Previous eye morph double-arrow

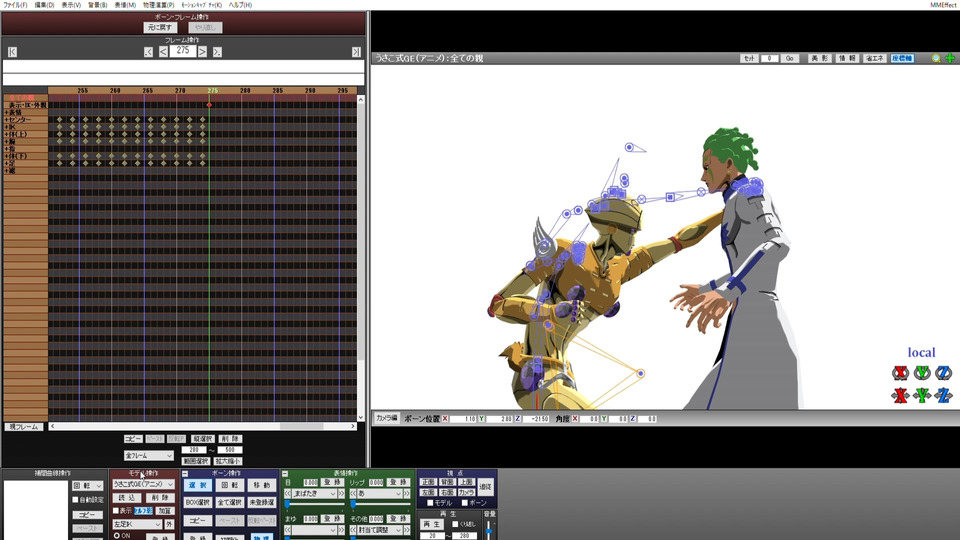coord(288,493)
